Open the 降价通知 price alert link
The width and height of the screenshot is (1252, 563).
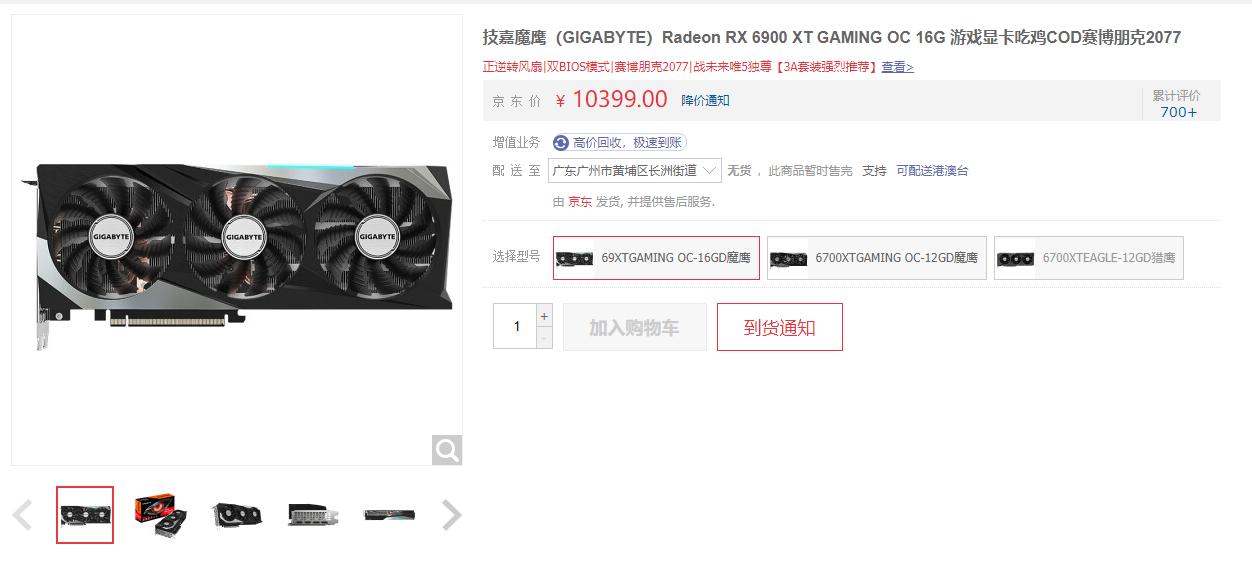[x=706, y=100]
